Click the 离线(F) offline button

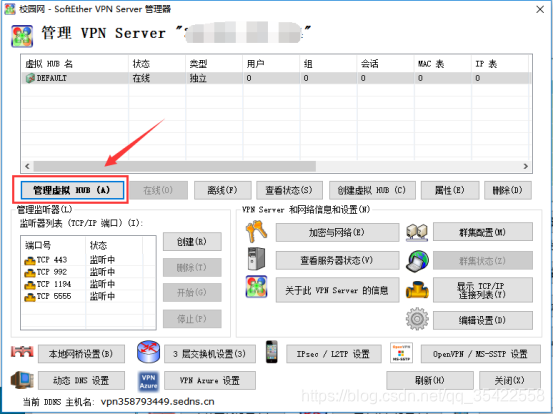click(223, 190)
